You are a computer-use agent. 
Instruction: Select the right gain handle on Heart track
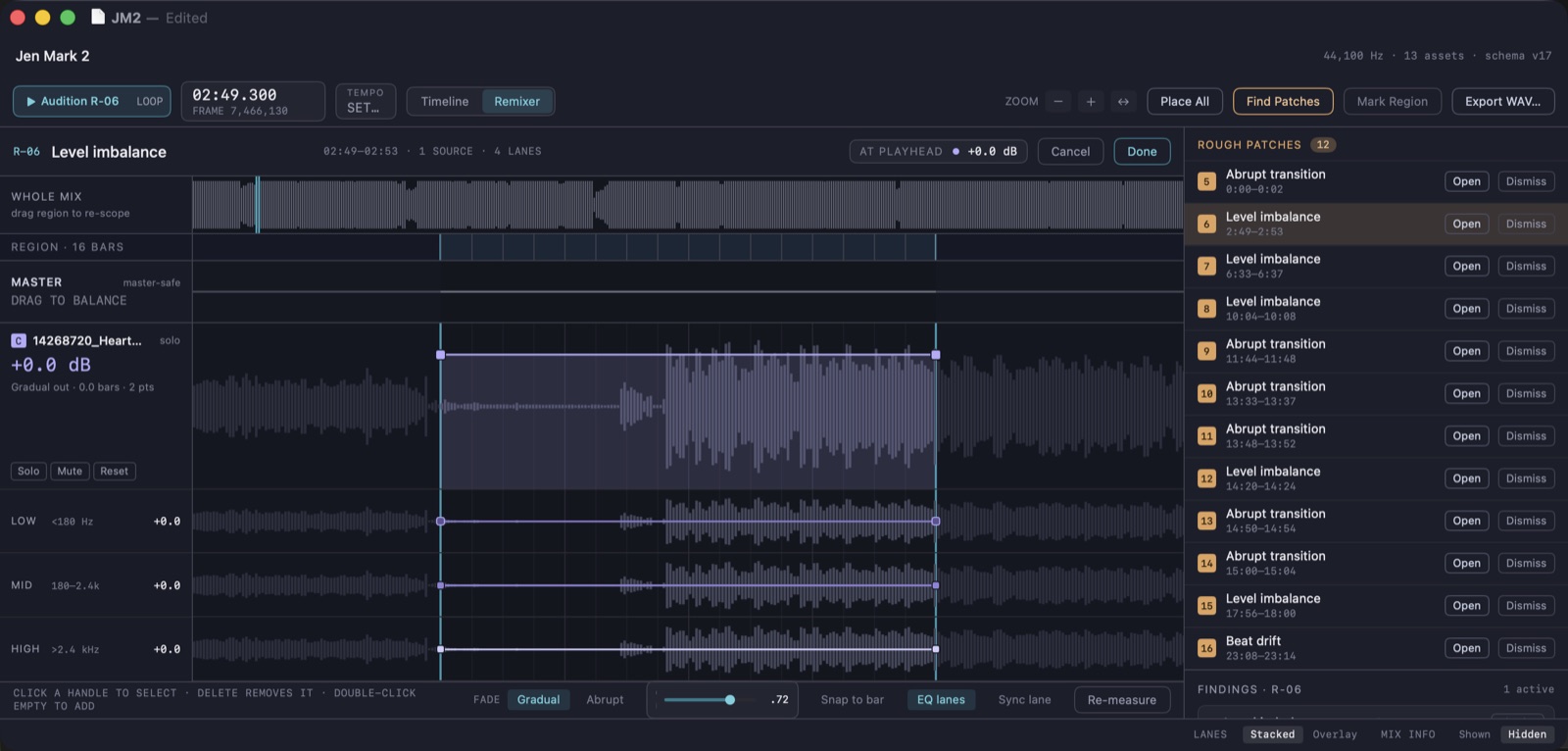click(936, 355)
